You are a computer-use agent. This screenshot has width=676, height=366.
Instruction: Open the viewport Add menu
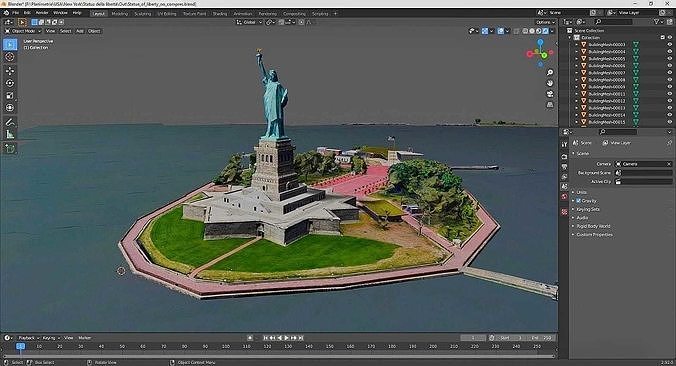[x=79, y=31]
